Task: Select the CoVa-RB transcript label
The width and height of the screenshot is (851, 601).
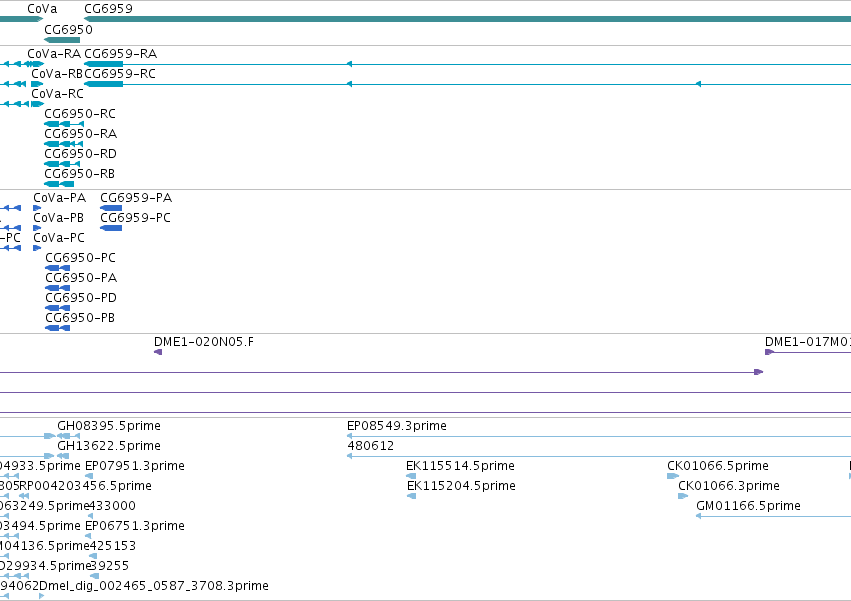Action: pos(57,74)
